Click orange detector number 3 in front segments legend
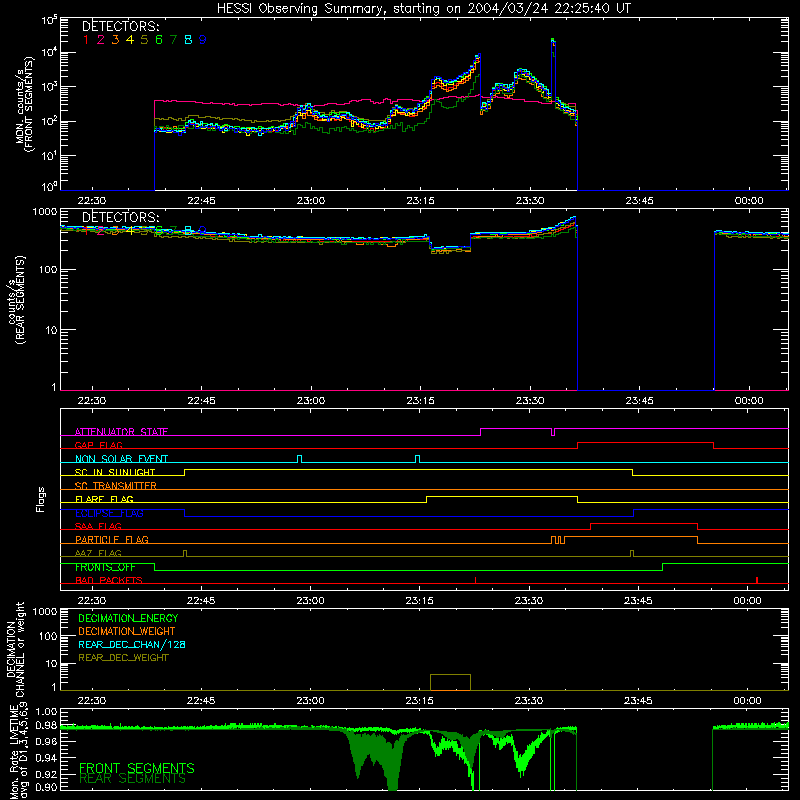This screenshot has height=800, width=800. pyautogui.click(x=115, y=40)
